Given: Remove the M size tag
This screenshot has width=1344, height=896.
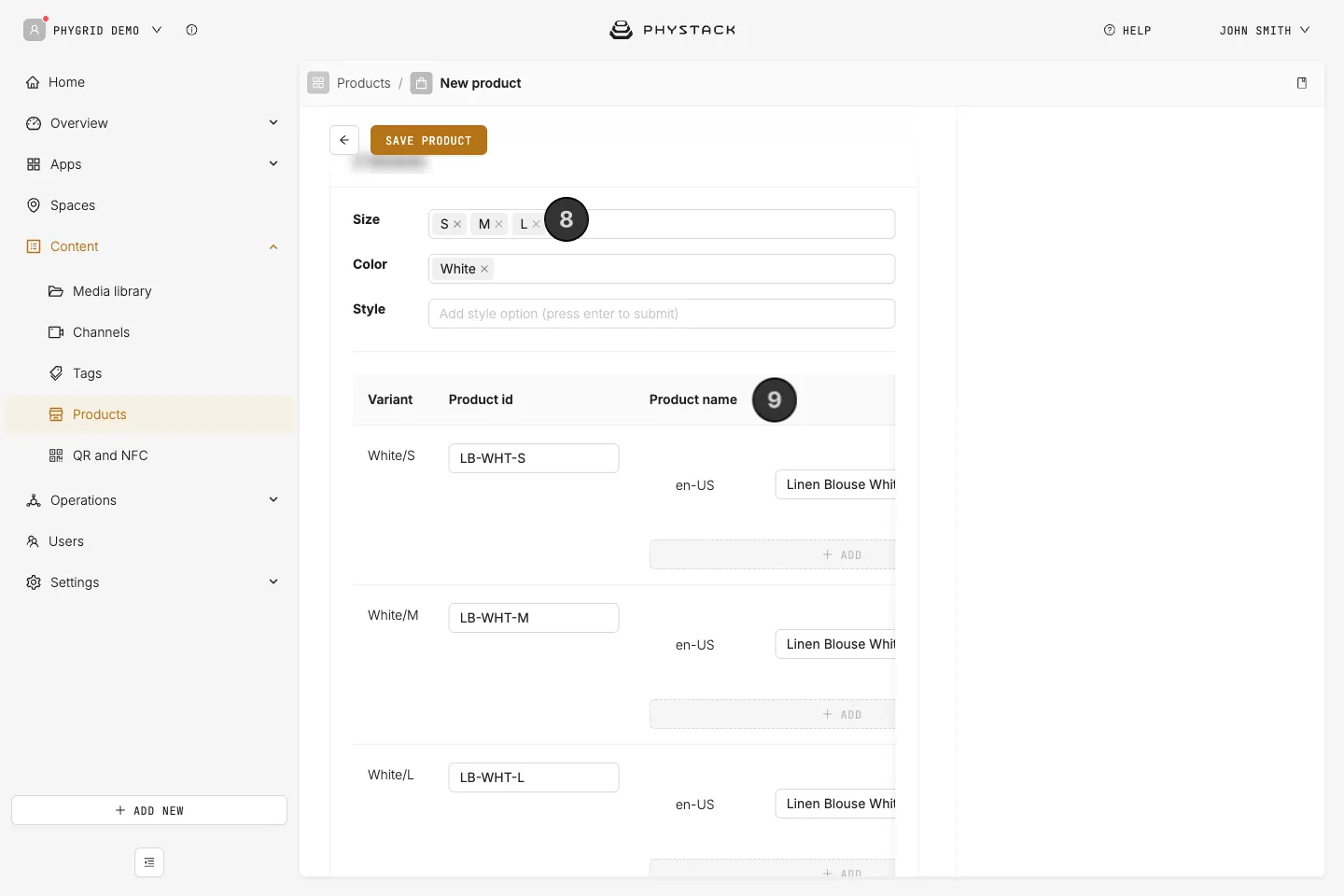Looking at the screenshot, I should pyautogui.click(x=498, y=224).
